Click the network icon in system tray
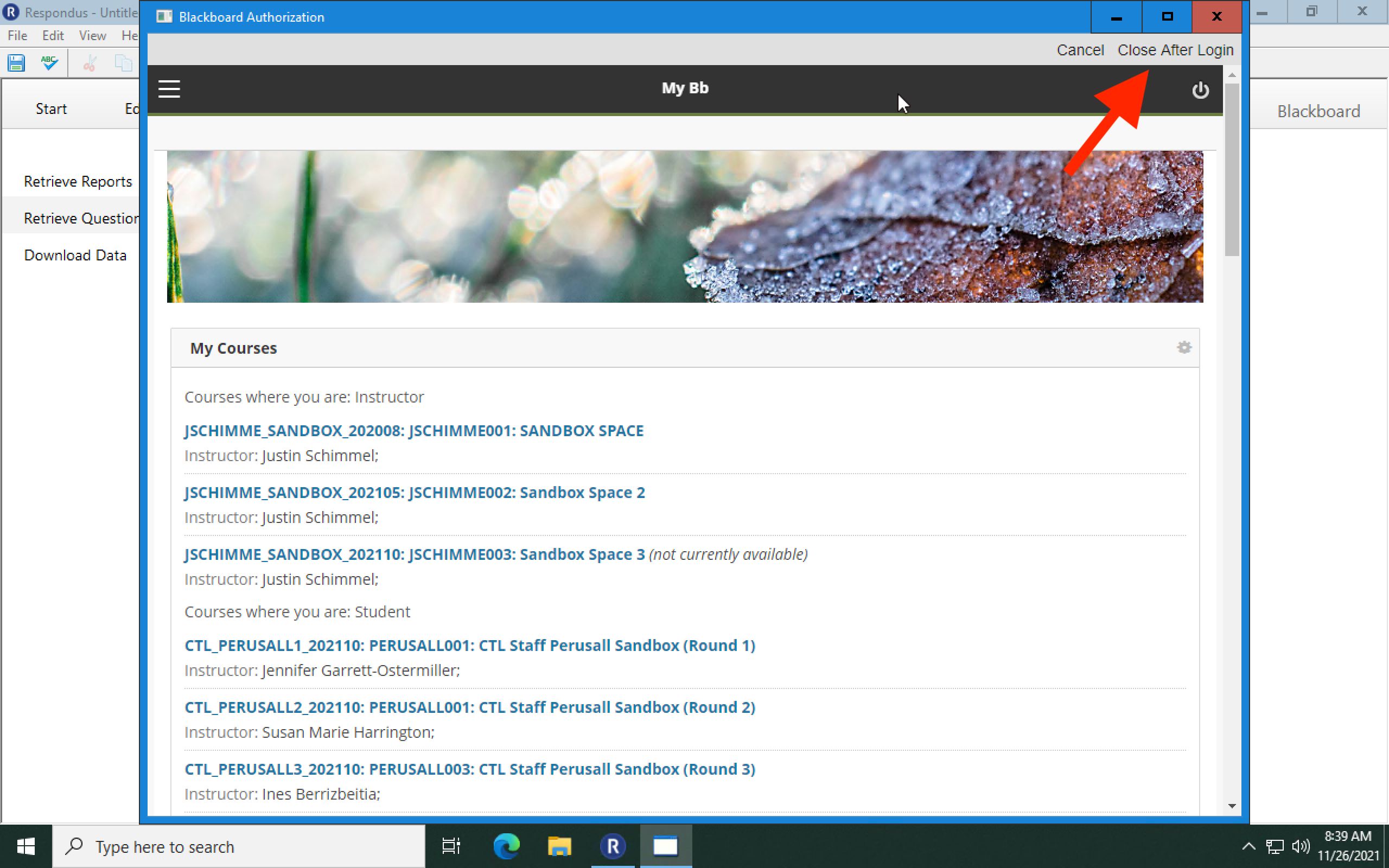 tap(1275, 846)
